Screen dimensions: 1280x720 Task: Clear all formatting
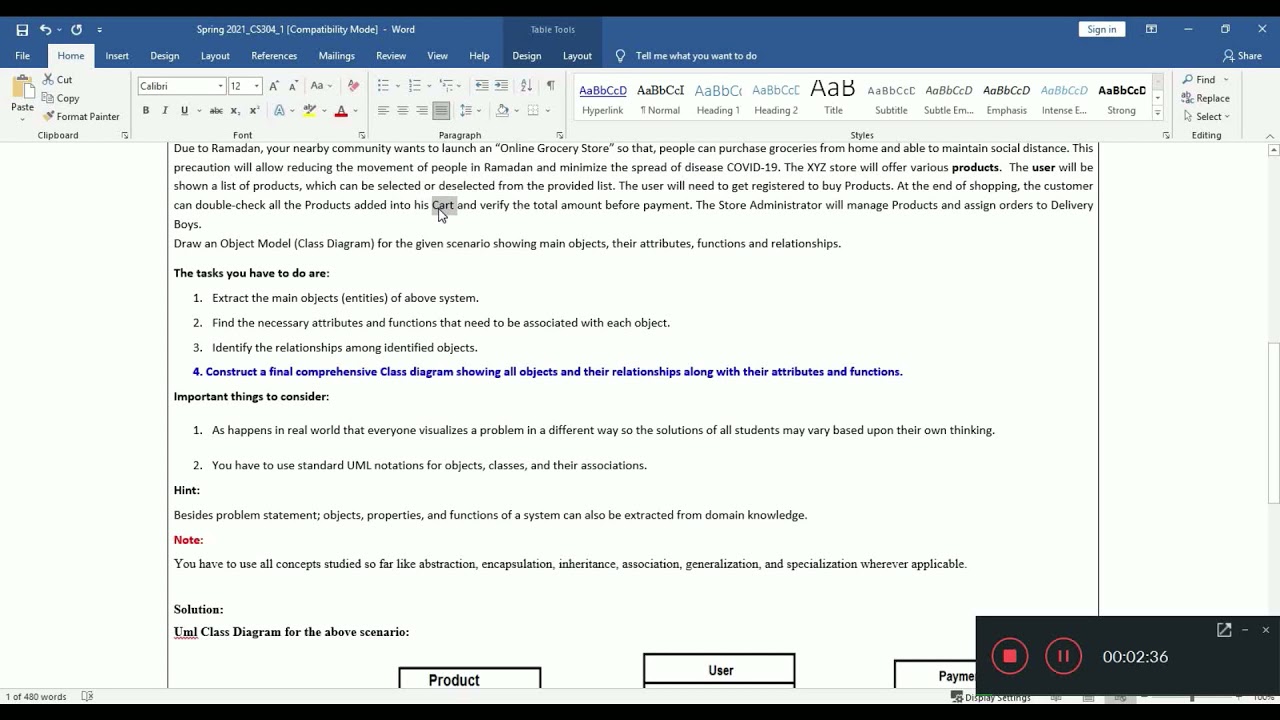352,86
